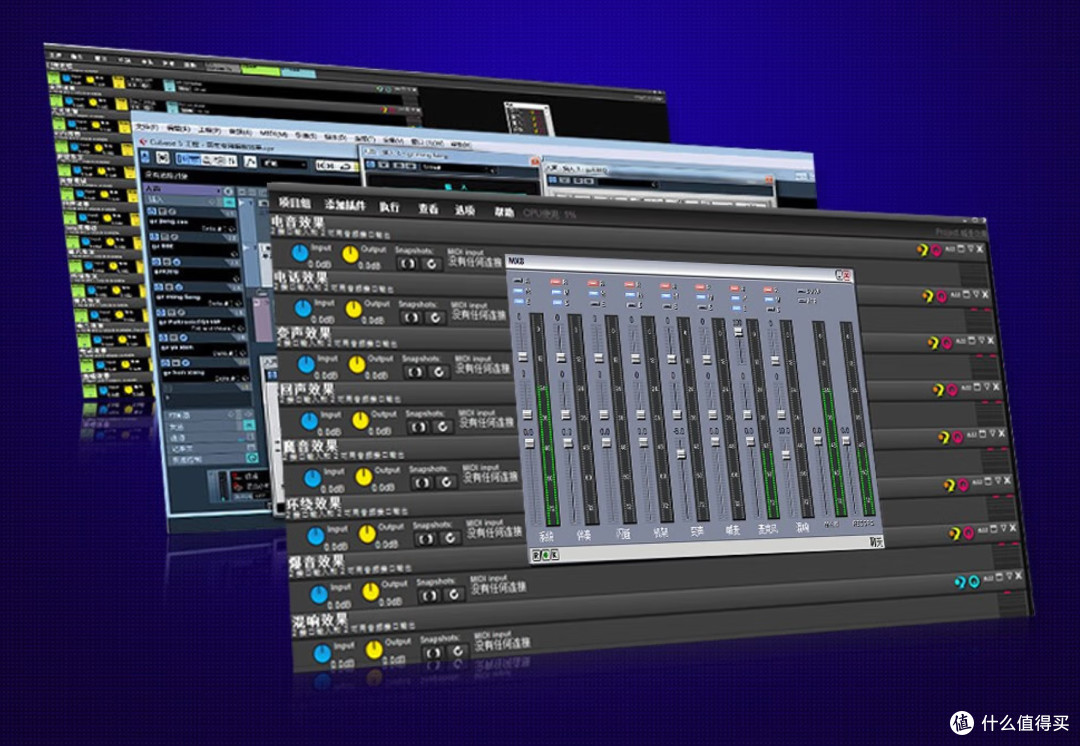
Task: Open the 帮助 menu
Action: [503, 212]
